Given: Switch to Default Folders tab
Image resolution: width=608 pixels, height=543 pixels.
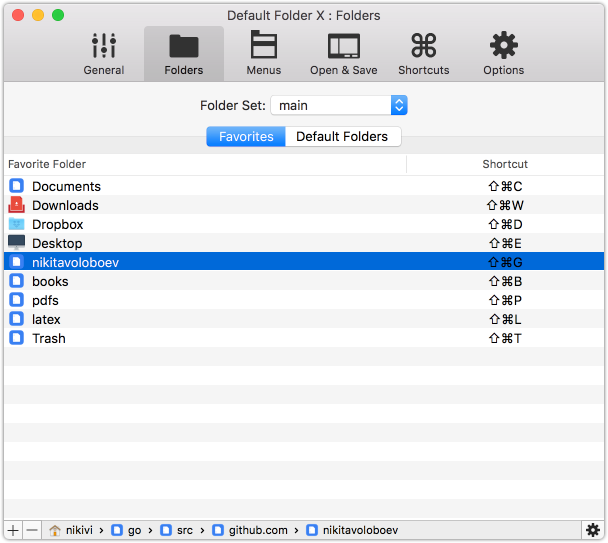Looking at the screenshot, I should tap(343, 137).
